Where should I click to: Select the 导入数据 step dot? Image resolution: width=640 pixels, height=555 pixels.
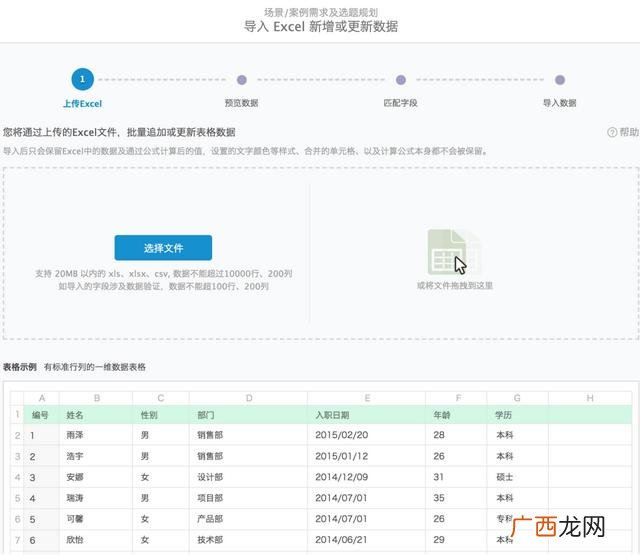(x=560, y=80)
